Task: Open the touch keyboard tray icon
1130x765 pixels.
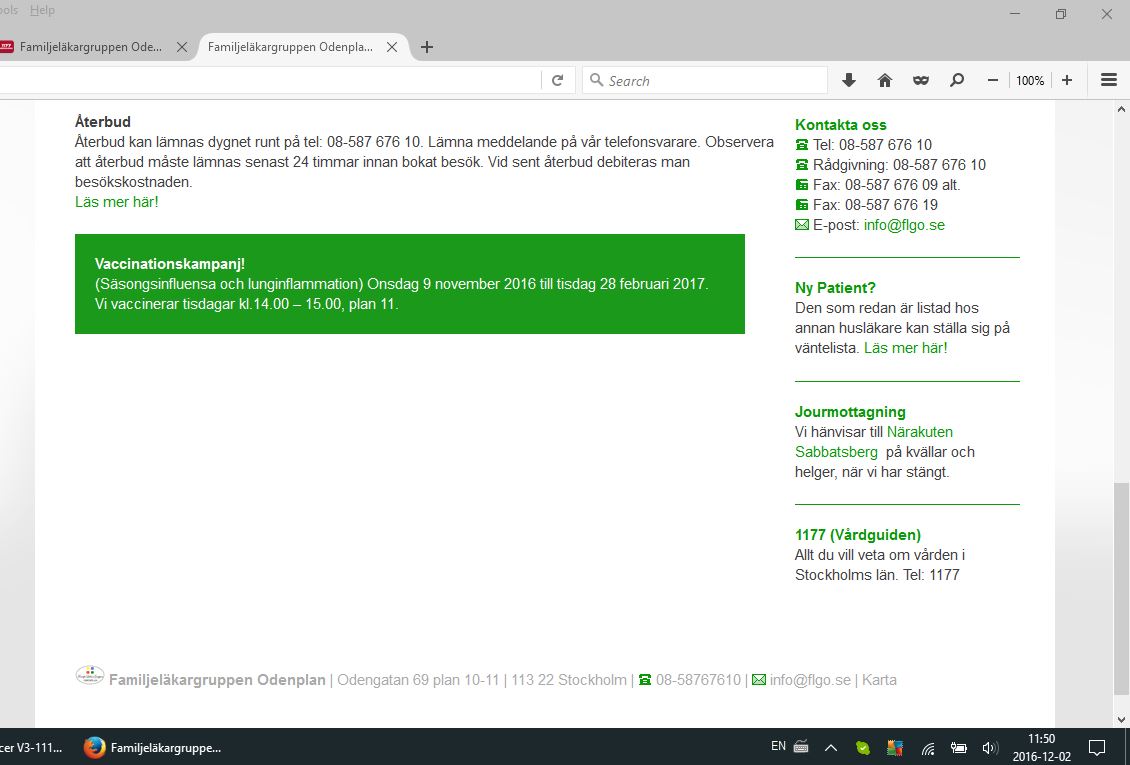Action: pyautogui.click(x=801, y=747)
